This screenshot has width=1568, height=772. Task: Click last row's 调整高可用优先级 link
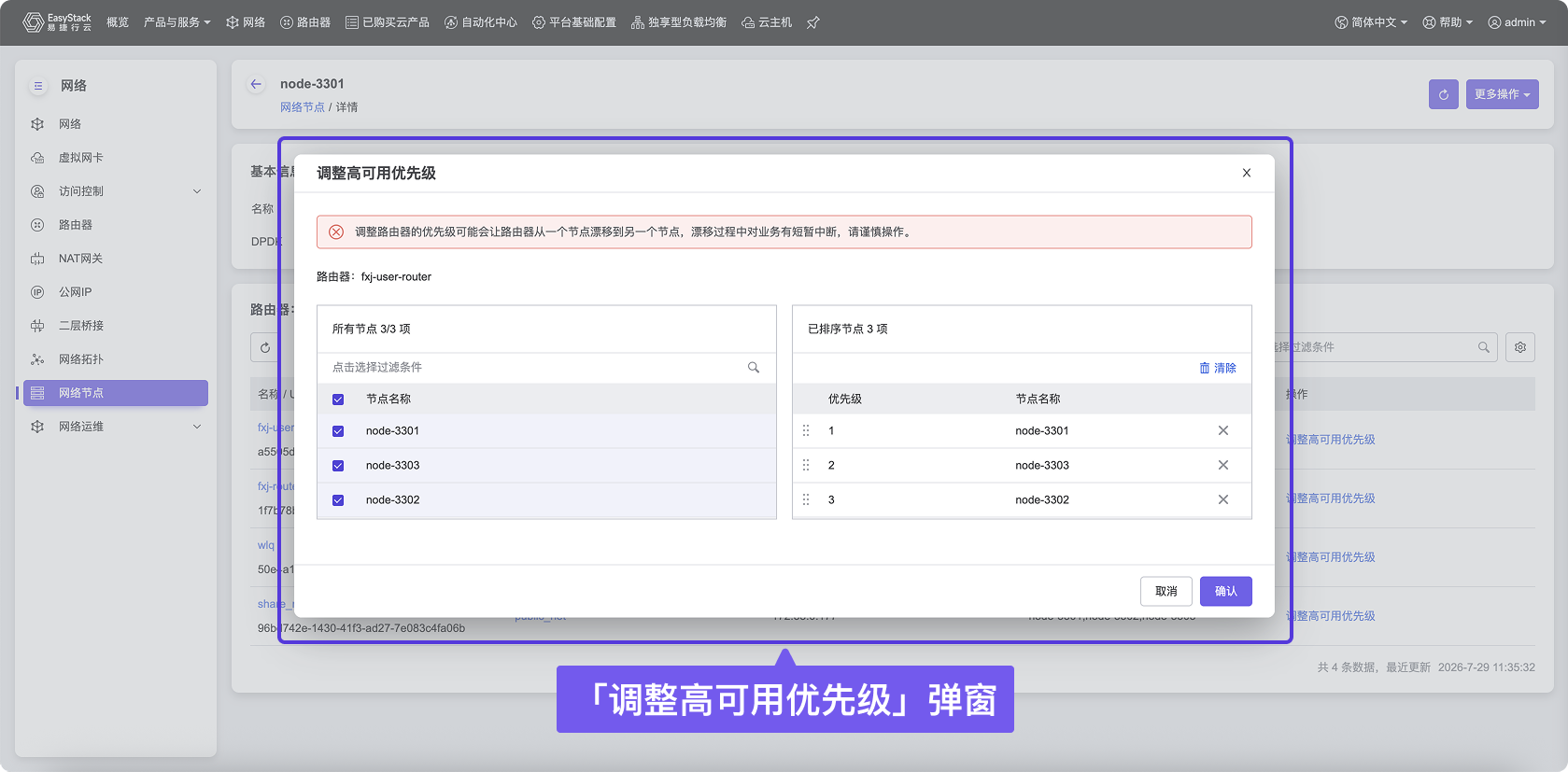click(1331, 616)
